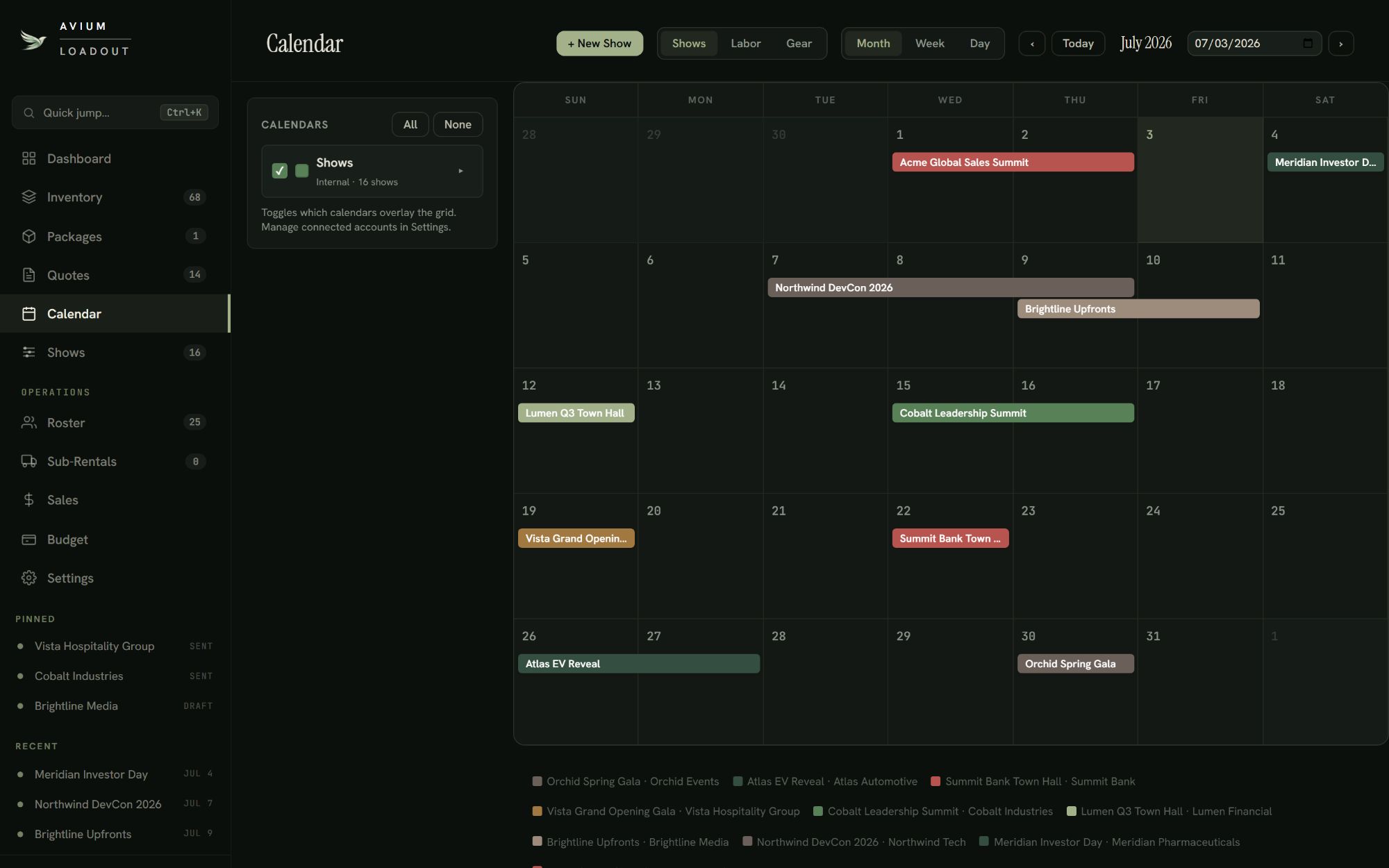1389x868 pixels.
Task: Switch to the Labor view tab
Action: 746,43
